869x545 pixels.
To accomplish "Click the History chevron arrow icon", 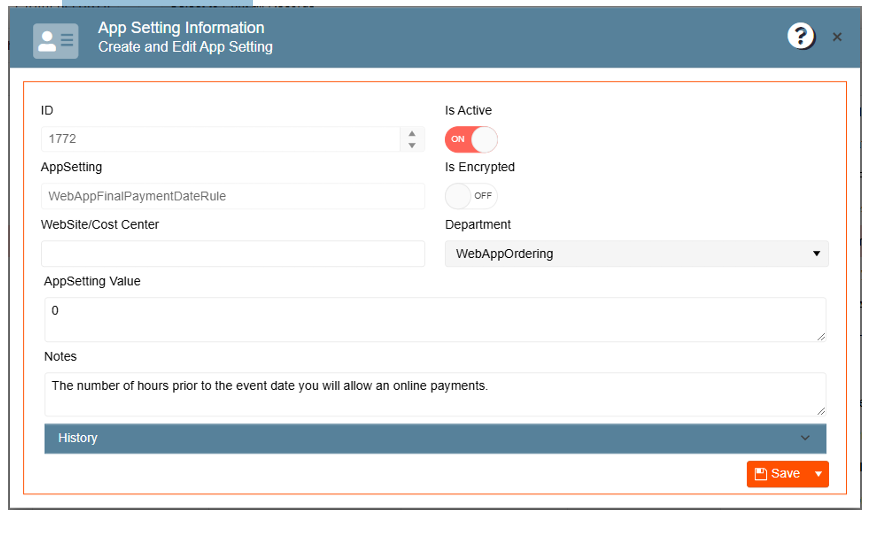I will tap(805, 438).
